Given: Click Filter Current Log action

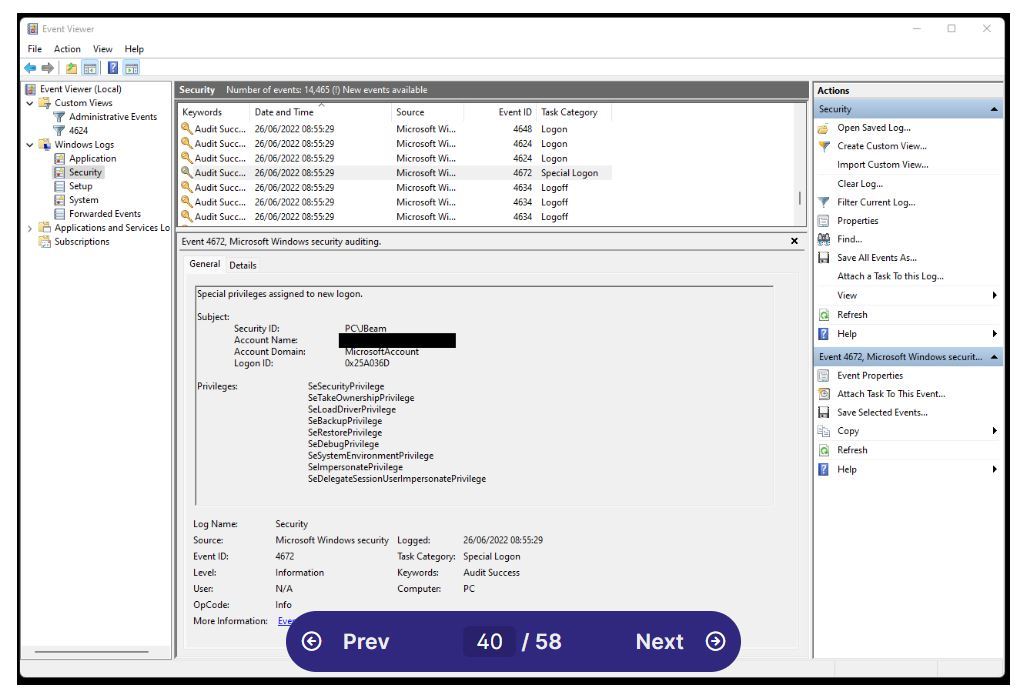Looking at the screenshot, I should click(876, 202).
